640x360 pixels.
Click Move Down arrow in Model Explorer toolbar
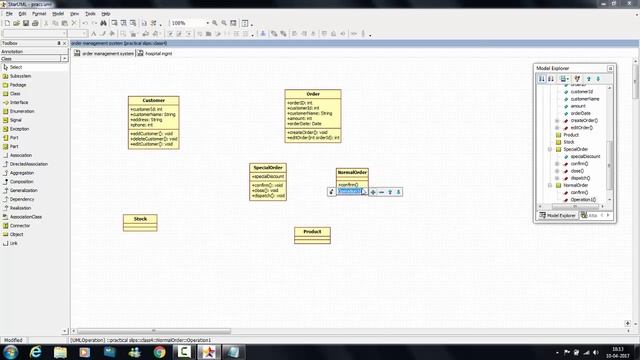tap(598, 79)
